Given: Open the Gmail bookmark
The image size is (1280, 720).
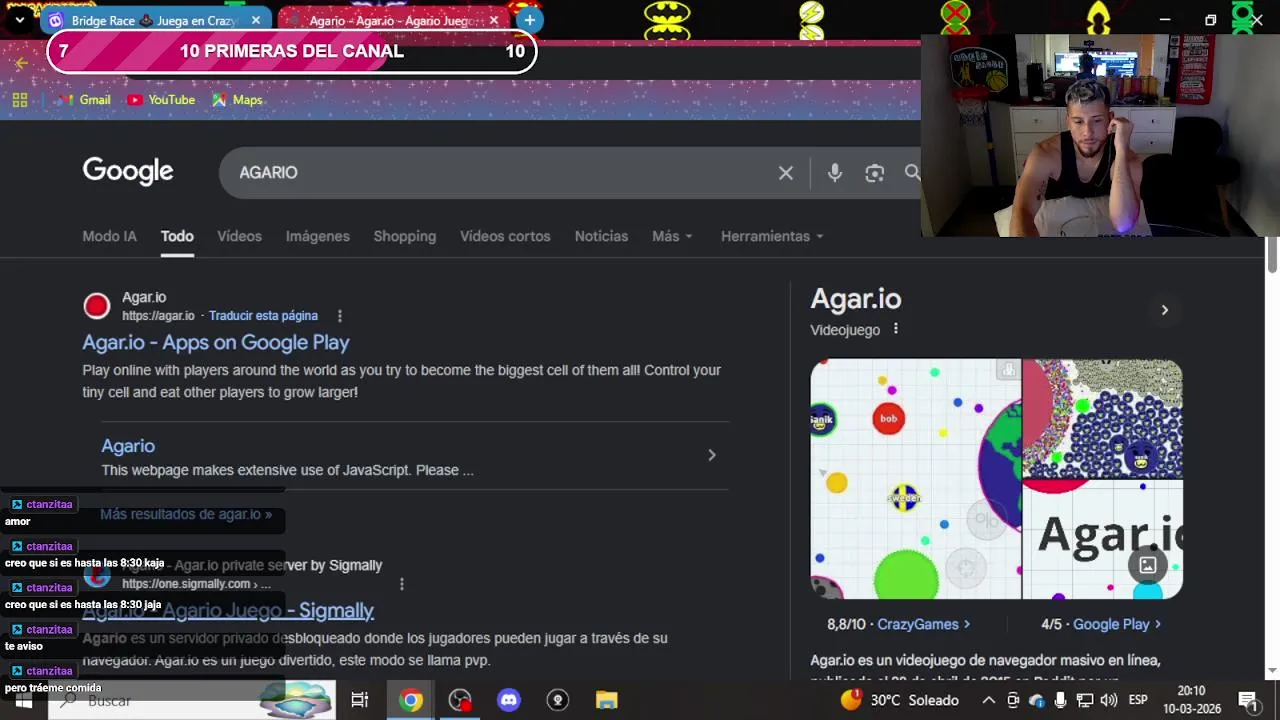Looking at the screenshot, I should 84,100.
